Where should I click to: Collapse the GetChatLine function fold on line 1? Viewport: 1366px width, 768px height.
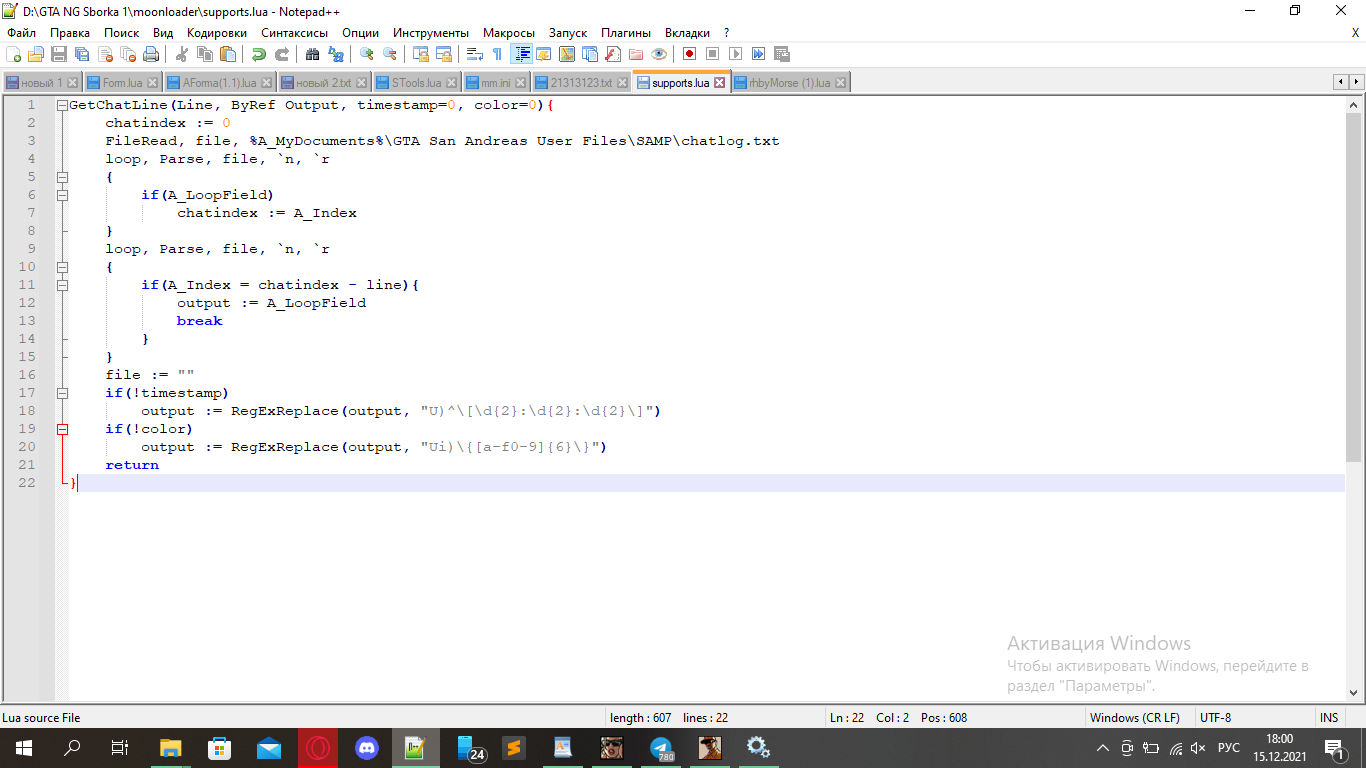point(62,105)
